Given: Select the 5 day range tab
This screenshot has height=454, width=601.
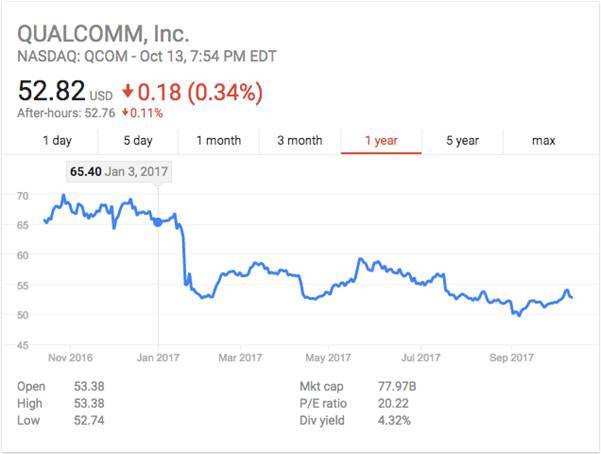Looking at the screenshot, I should (x=138, y=141).
